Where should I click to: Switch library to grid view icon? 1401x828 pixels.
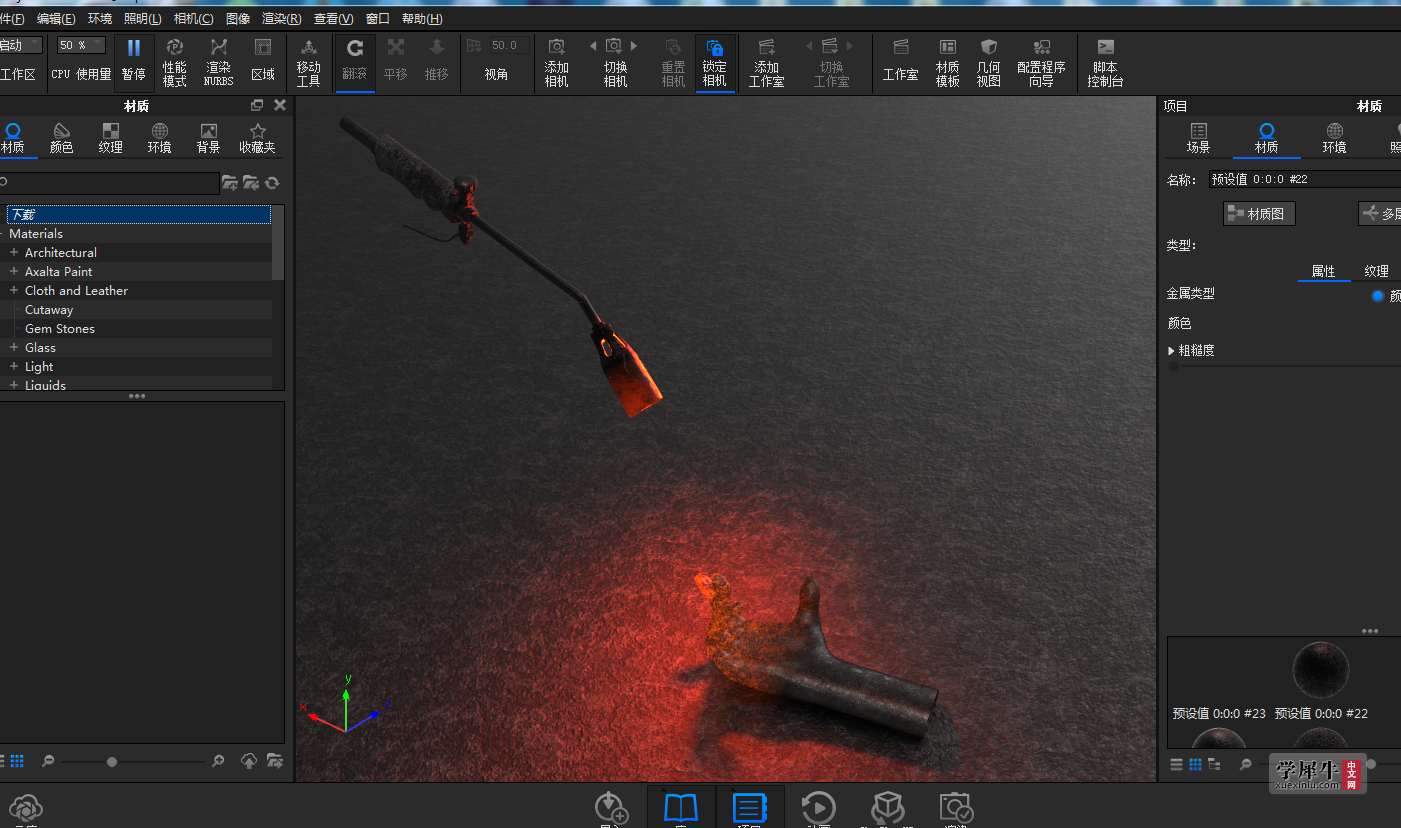click(x=17, y=761)
